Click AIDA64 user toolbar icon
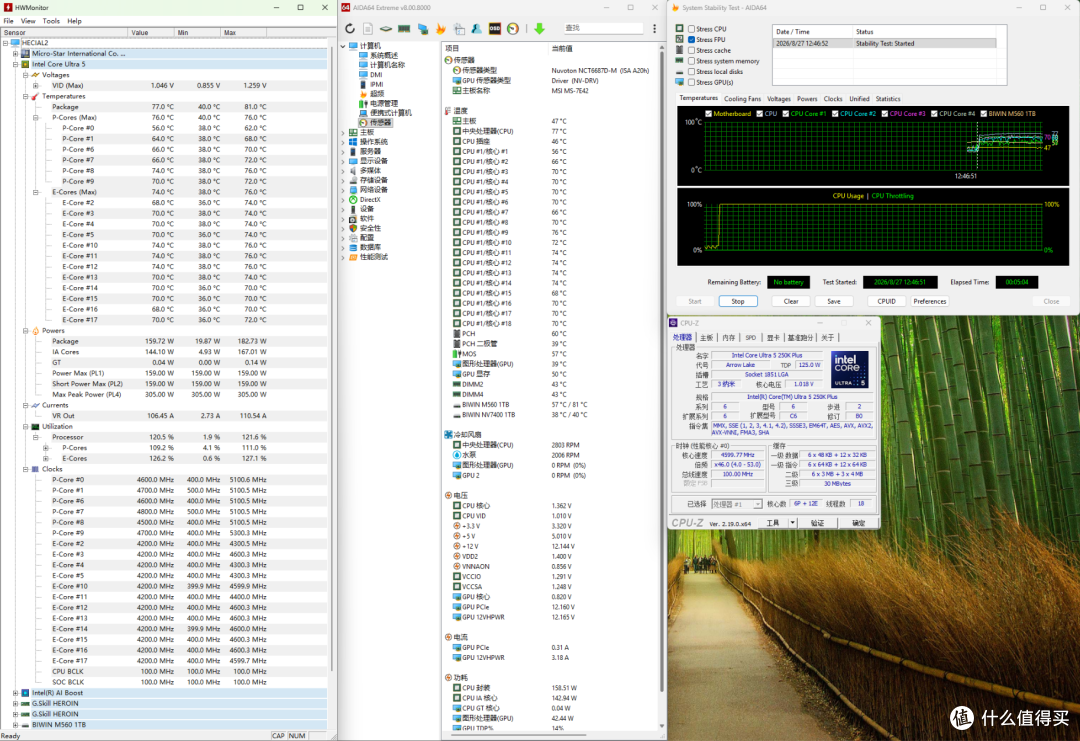 (477, 28)
